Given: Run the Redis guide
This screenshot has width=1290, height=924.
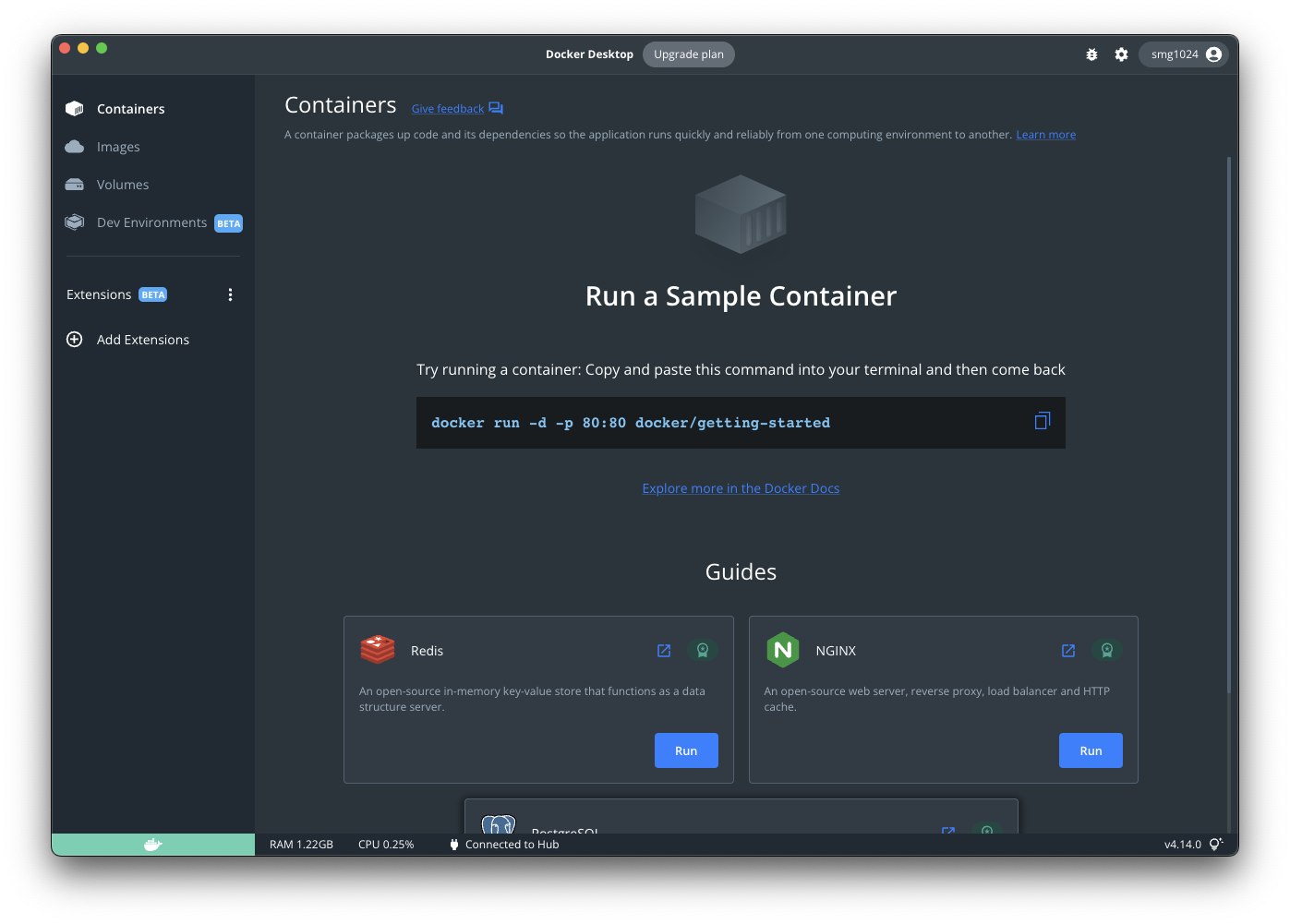Looking at the screenshot, I should [x=686, y=750].
